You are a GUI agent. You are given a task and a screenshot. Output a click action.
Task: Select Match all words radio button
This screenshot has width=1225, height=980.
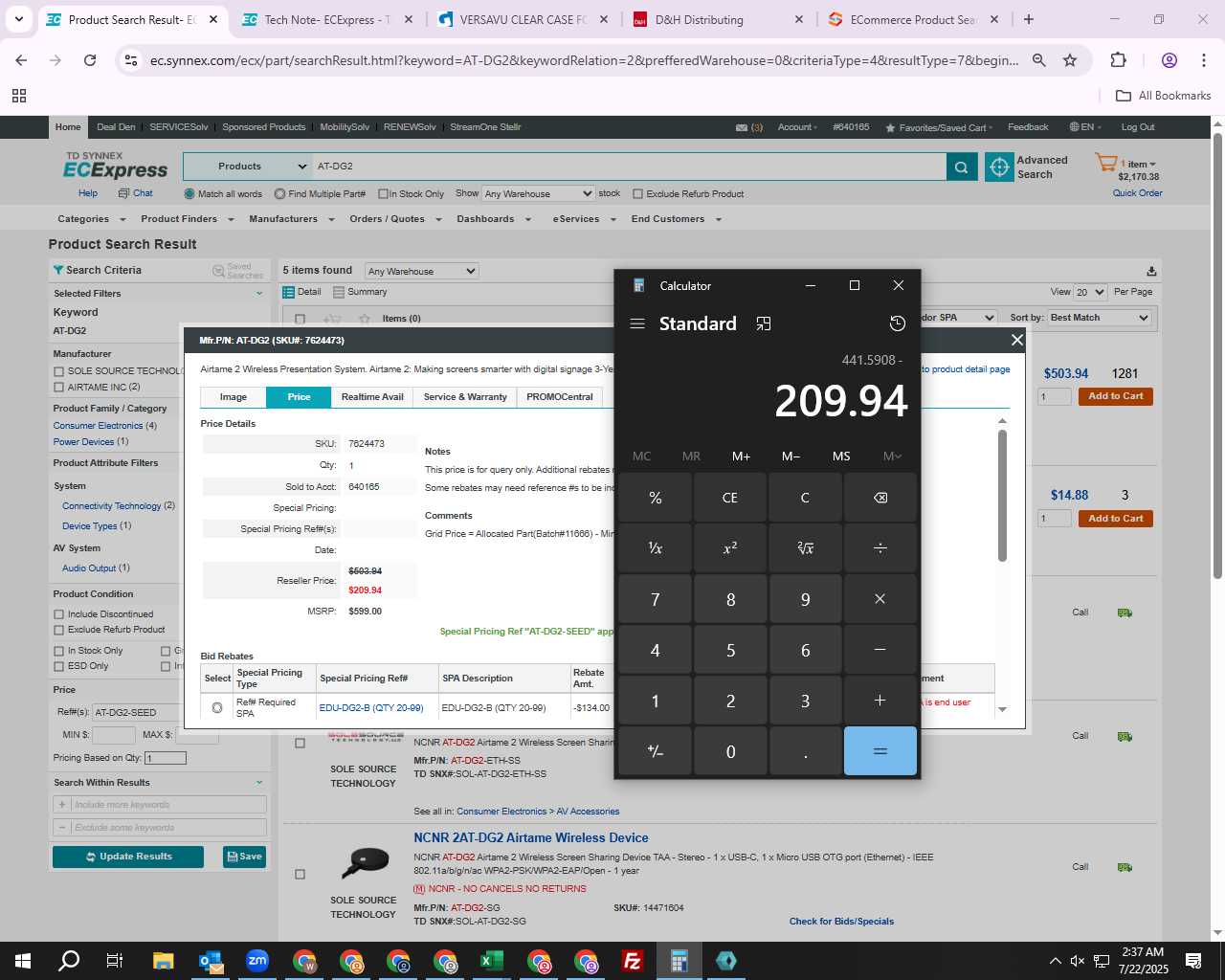[x=189, y=193]
